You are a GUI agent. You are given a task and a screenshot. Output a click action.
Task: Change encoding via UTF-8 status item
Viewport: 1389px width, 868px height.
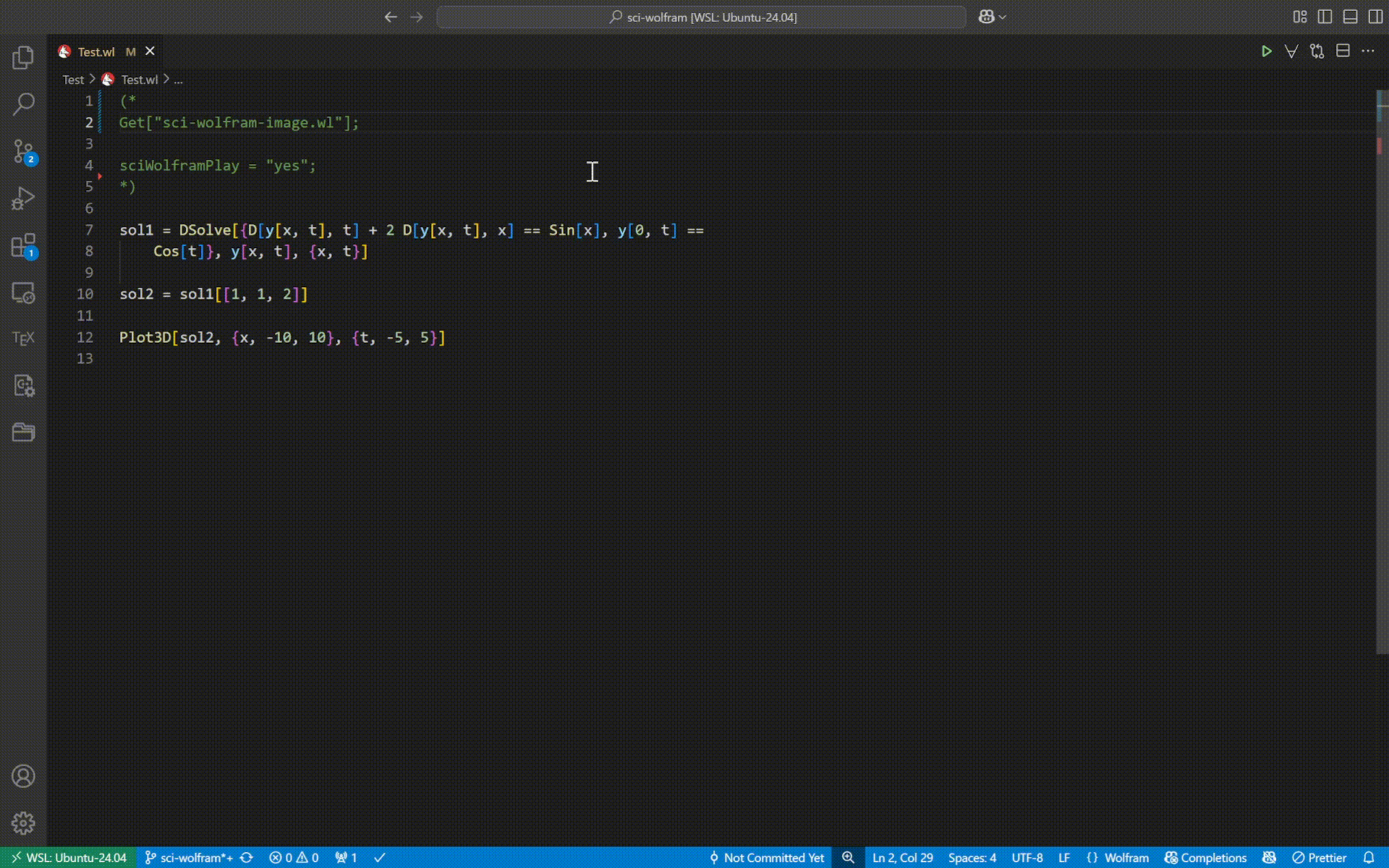[1027, 858]
